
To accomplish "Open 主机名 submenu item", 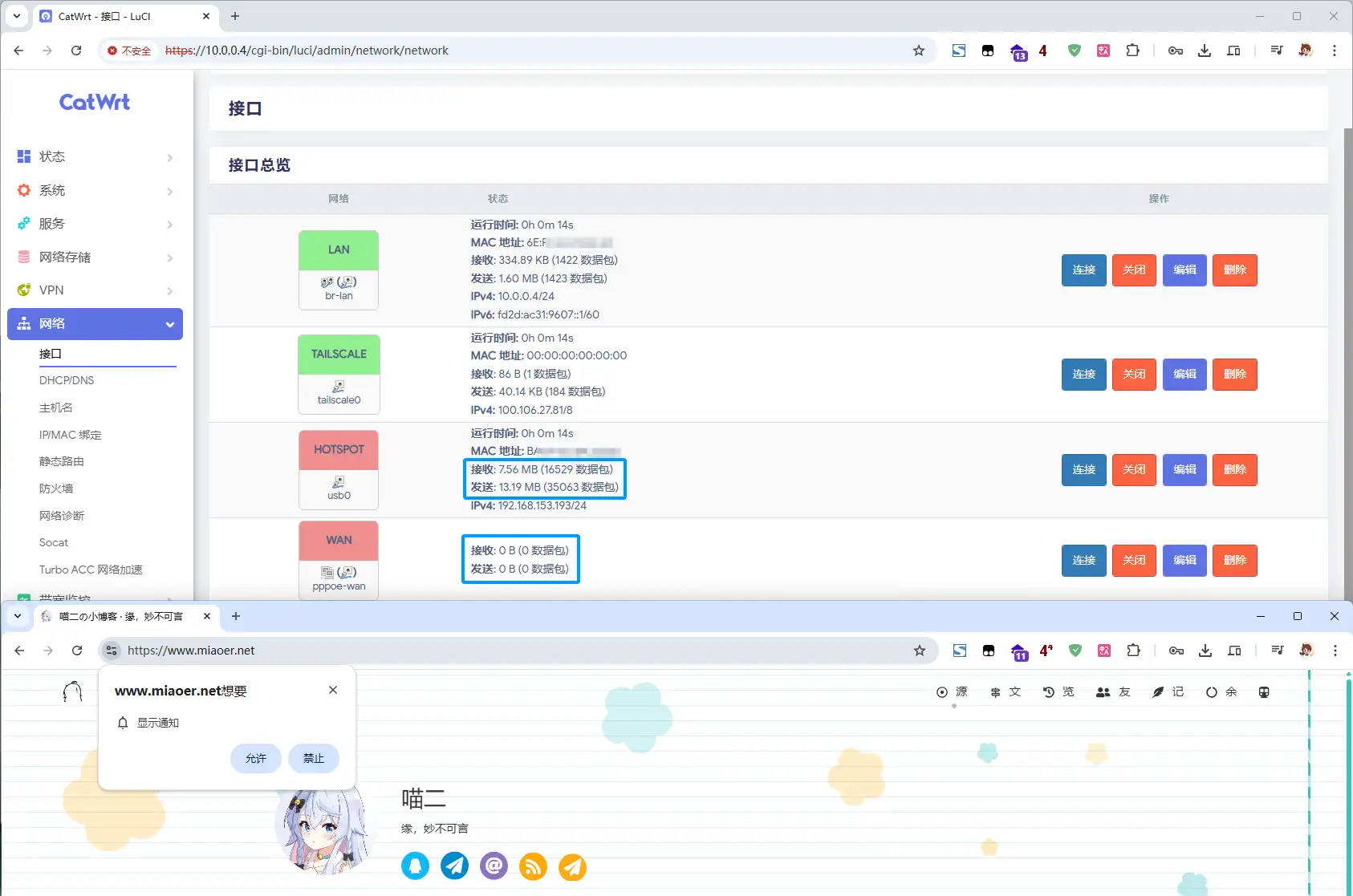I will pyautogui.click(x=56, y=407).
